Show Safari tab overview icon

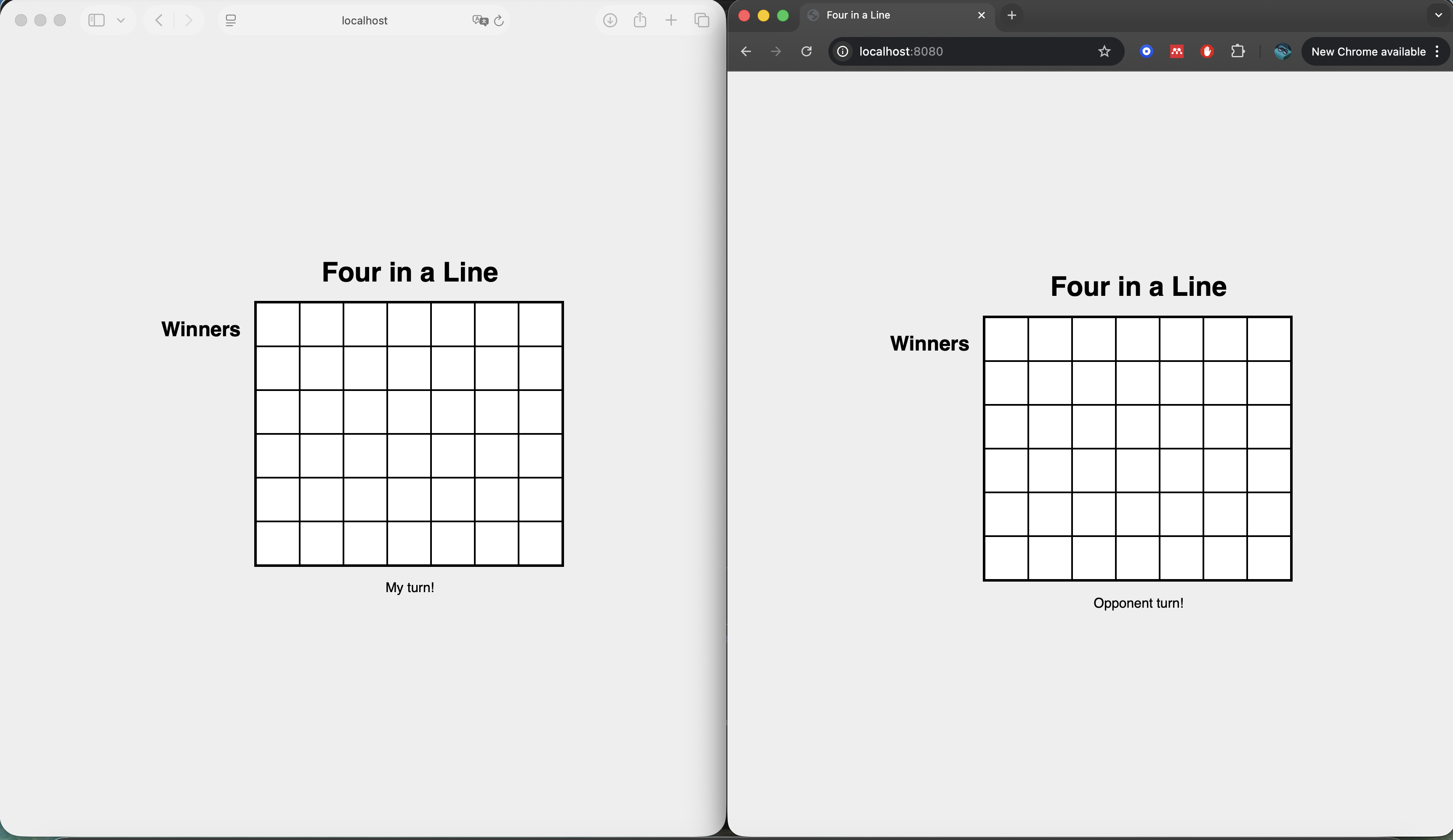click(x=702, y=21)
